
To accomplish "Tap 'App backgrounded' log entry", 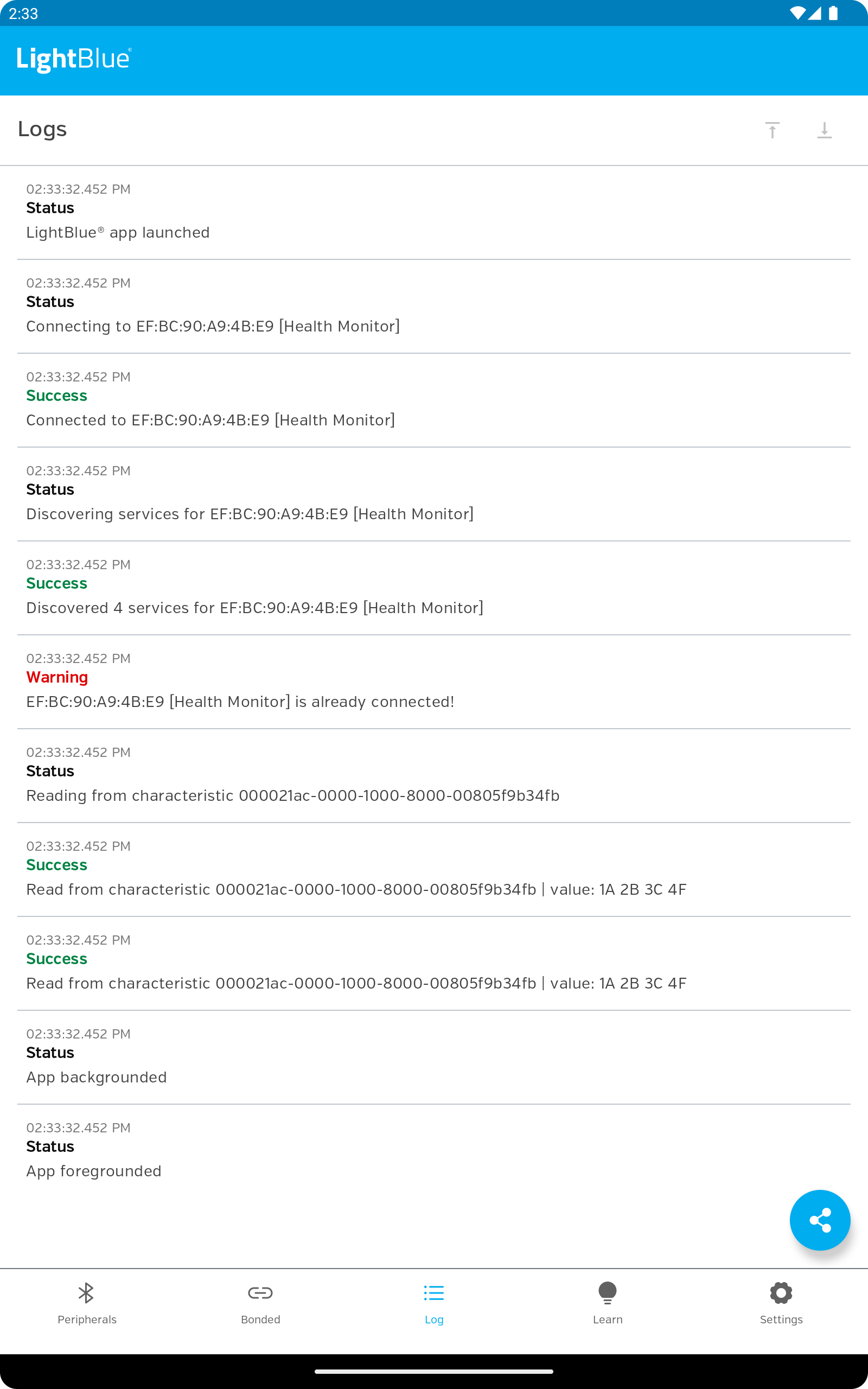I will coord(434,1057).
